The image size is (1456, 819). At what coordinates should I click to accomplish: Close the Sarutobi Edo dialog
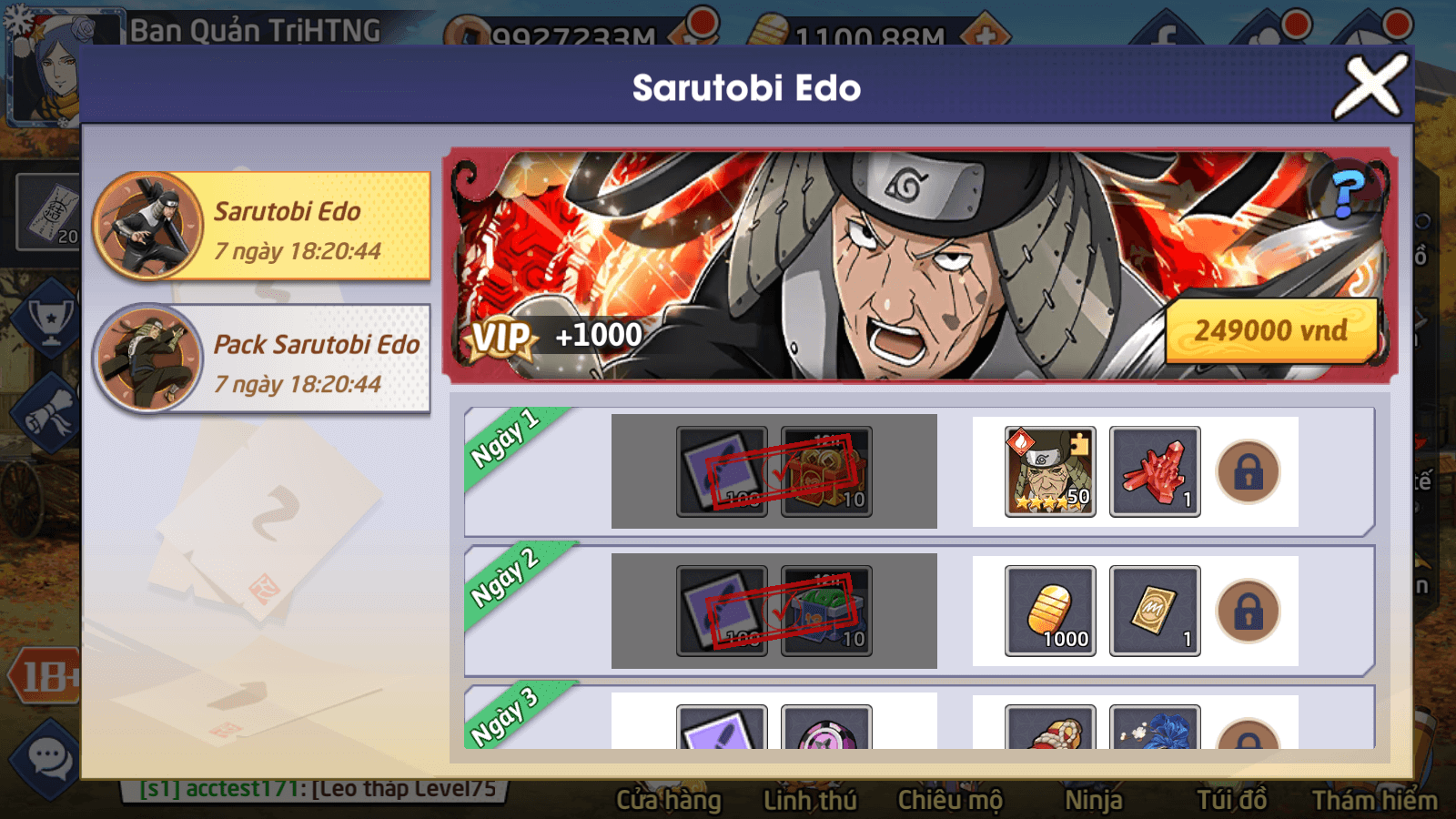1371,86
